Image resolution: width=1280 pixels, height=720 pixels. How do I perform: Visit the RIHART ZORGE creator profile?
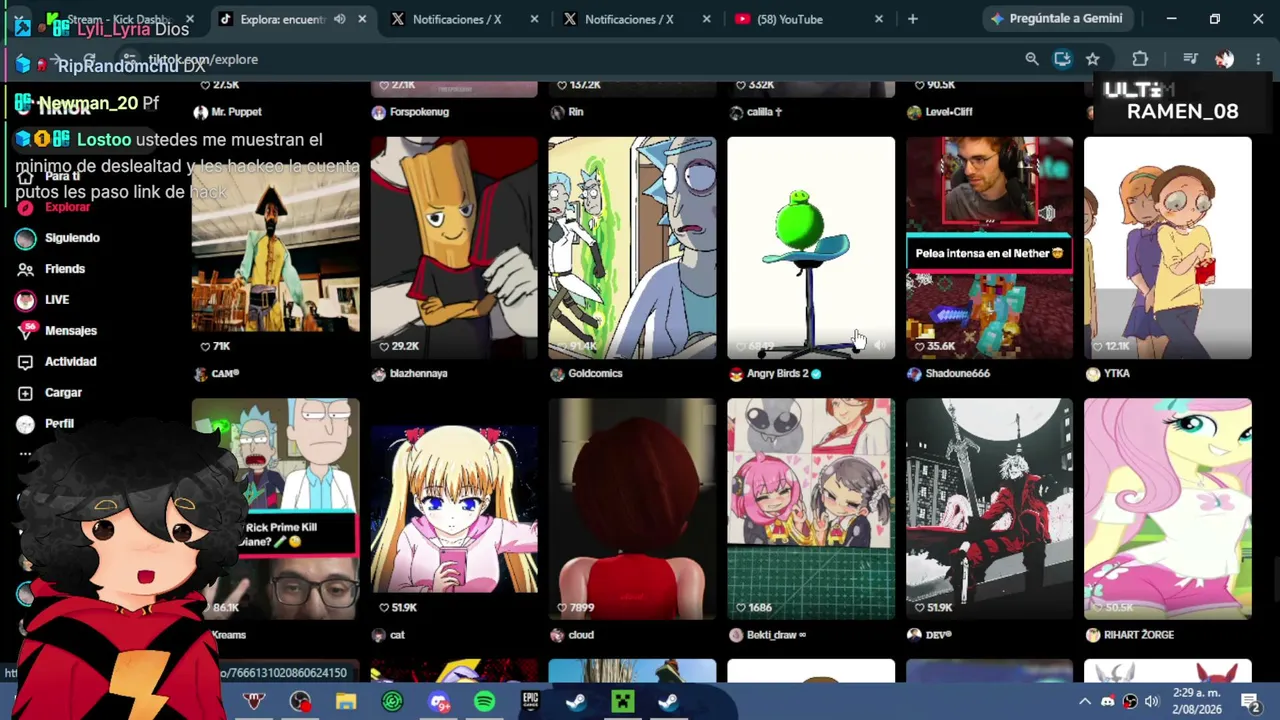[1138, 635]
